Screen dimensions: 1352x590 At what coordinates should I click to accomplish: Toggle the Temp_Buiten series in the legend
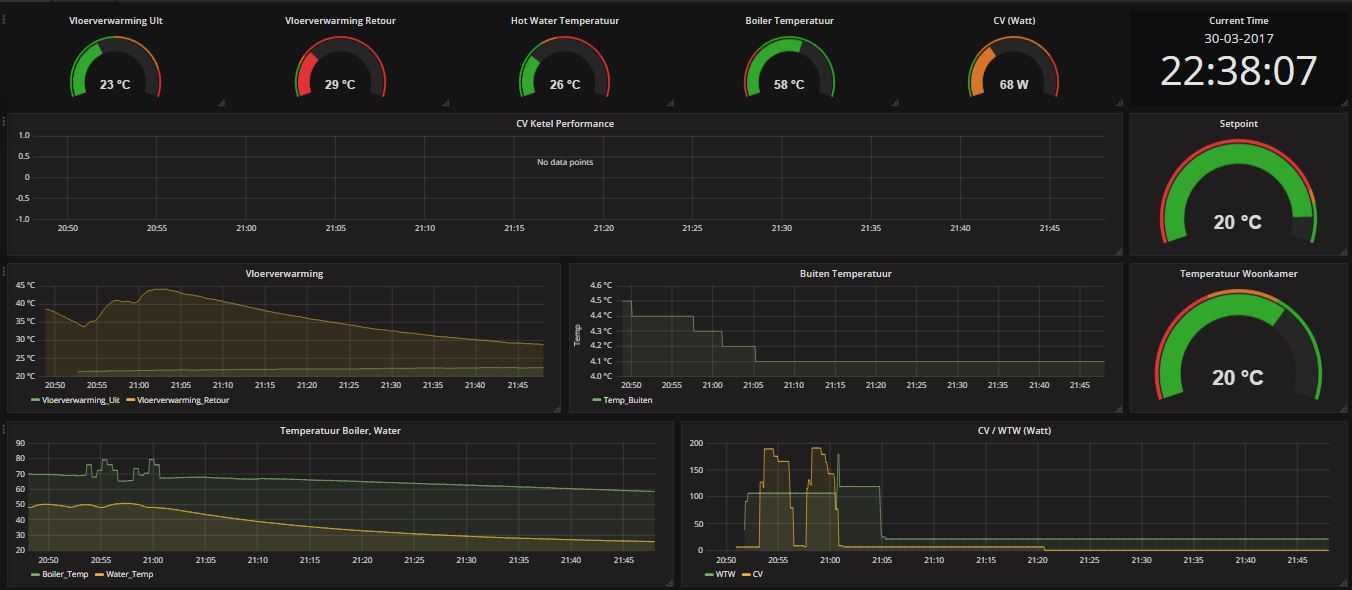click(x=628, y=400)
